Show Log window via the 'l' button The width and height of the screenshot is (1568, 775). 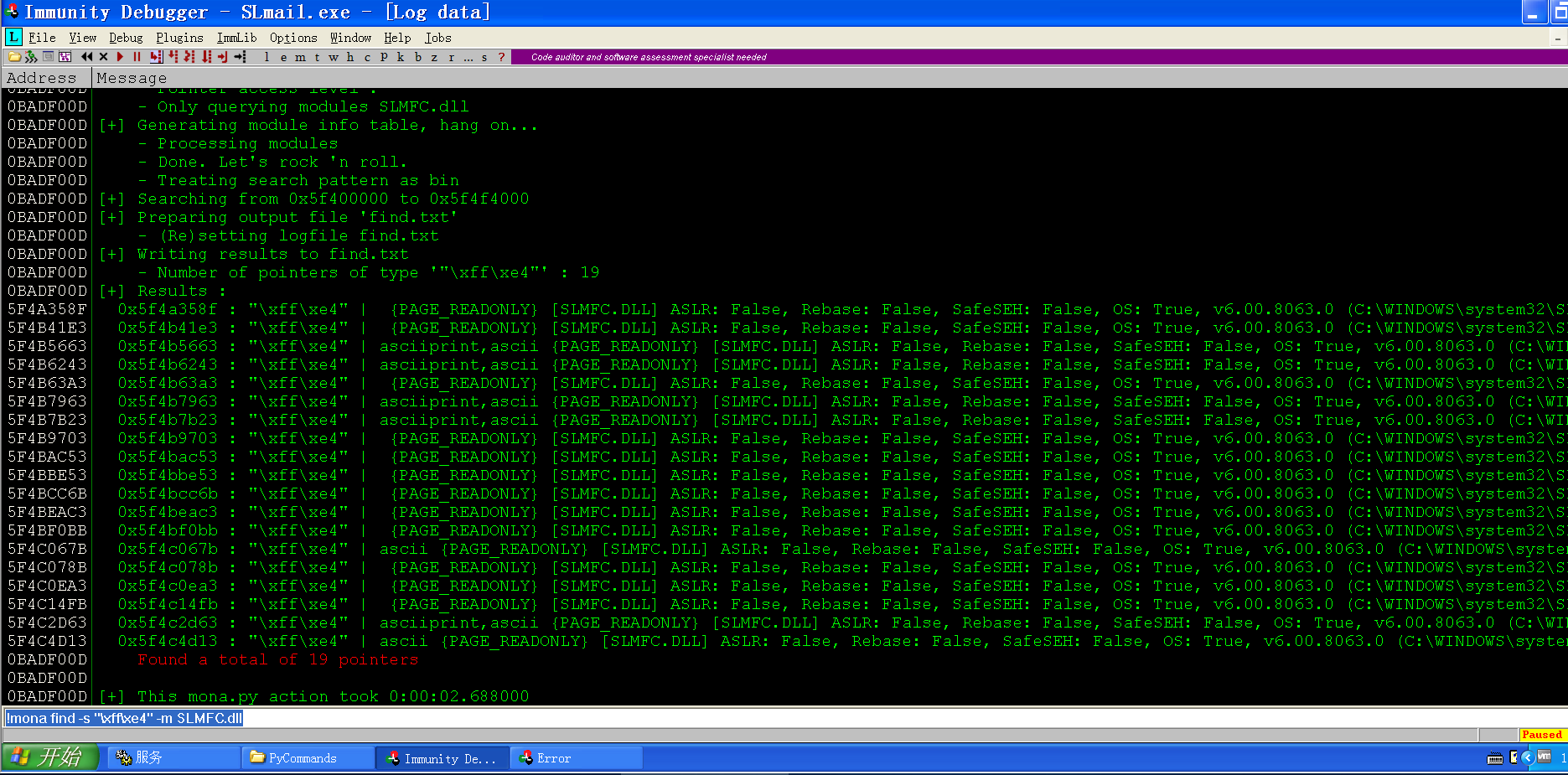[267, 57]
